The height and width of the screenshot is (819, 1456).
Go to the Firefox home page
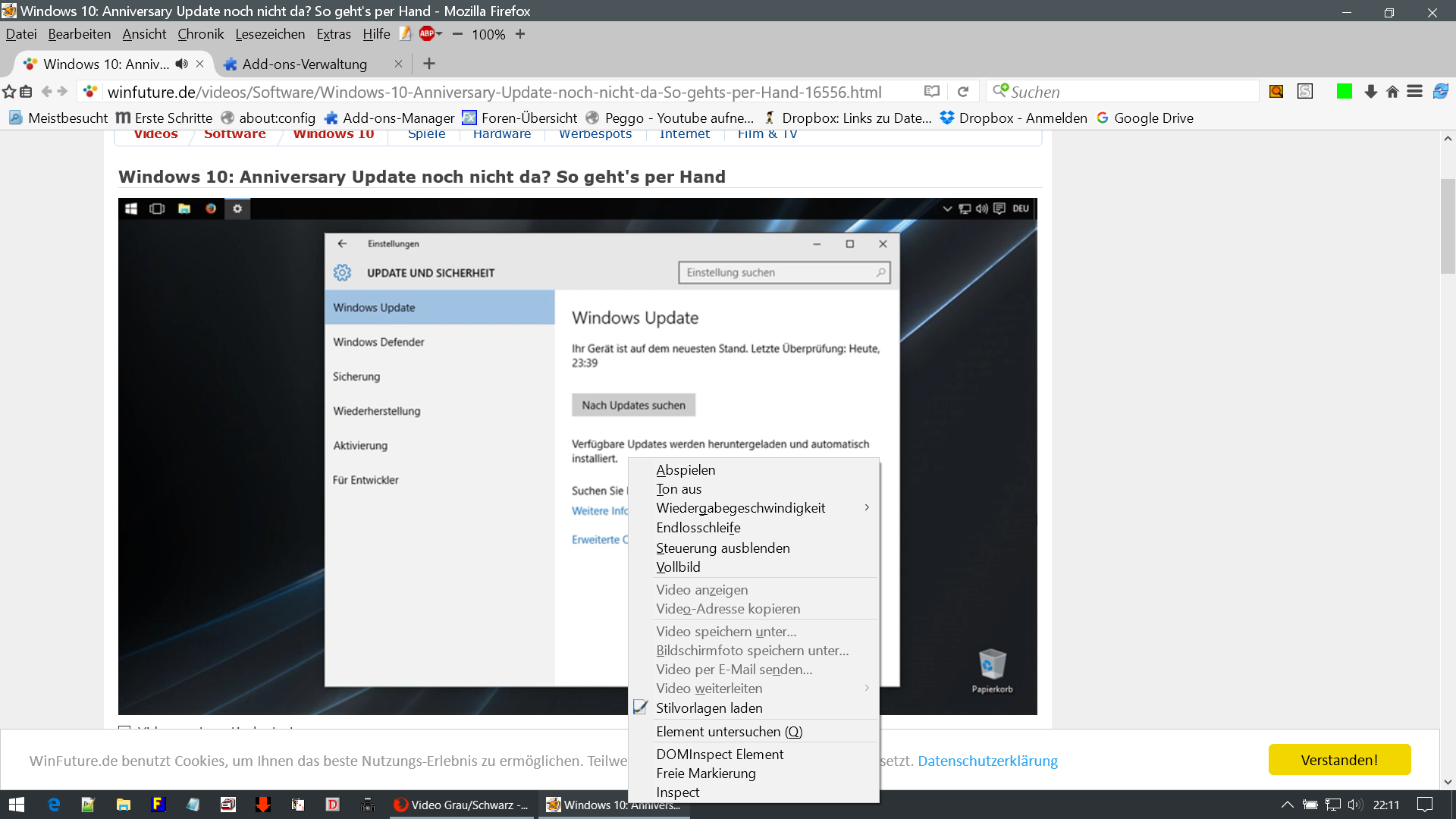(x=1392, y=92)
